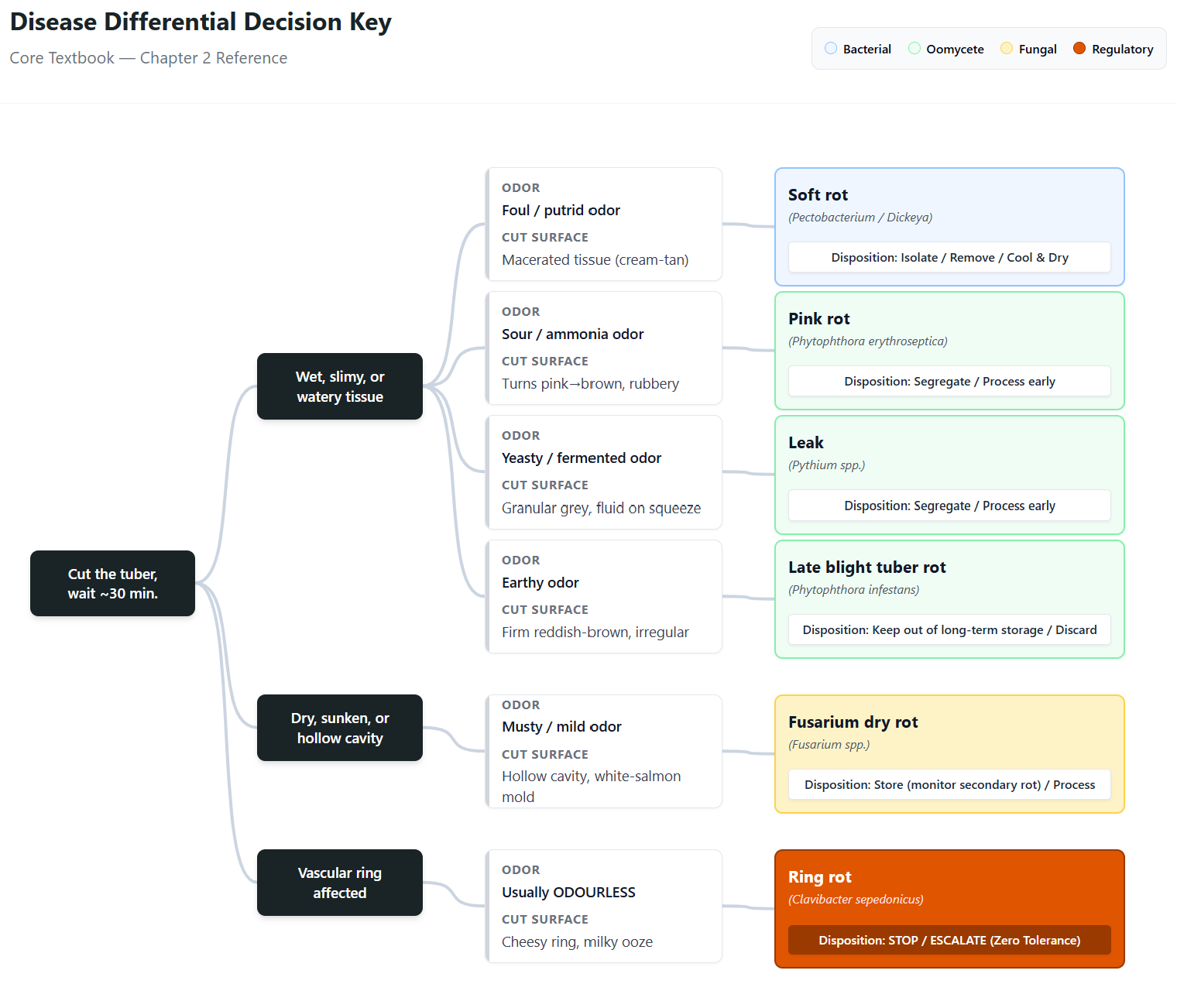Screen dimensions: 1177x1008
Task: Click 'Keep out of long-term storage / Discard' disposition
Action: point(949,629)
